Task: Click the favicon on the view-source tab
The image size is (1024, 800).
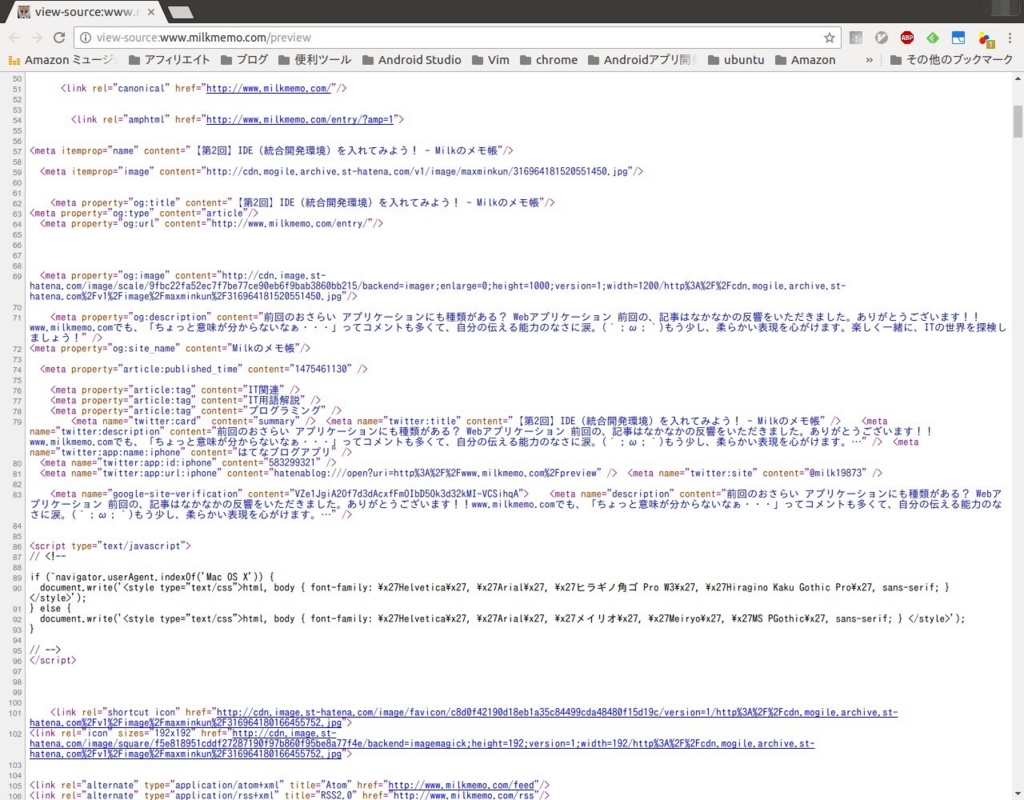Action: tap(24, 12)
